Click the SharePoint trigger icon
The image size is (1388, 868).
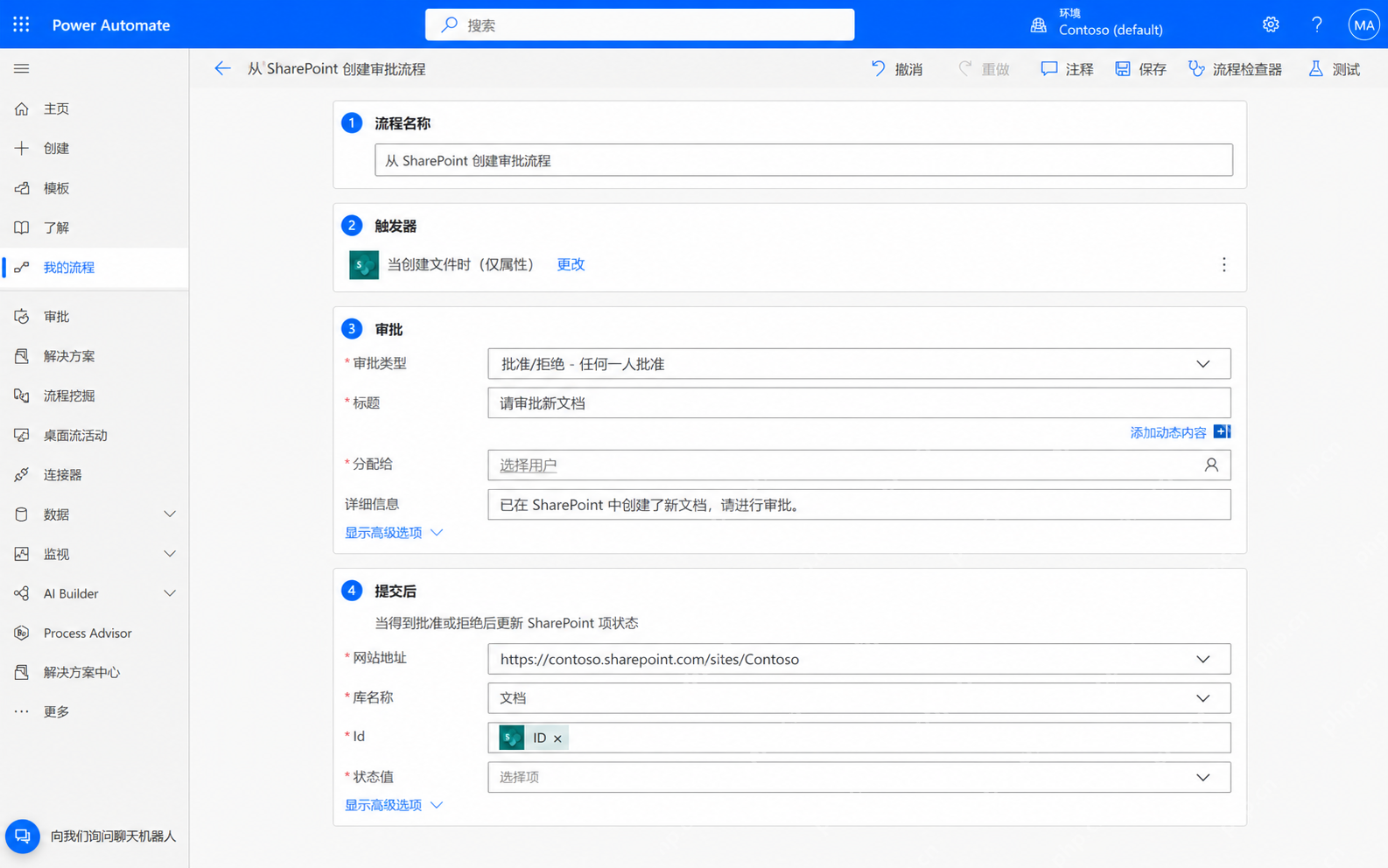click(364, 264)
